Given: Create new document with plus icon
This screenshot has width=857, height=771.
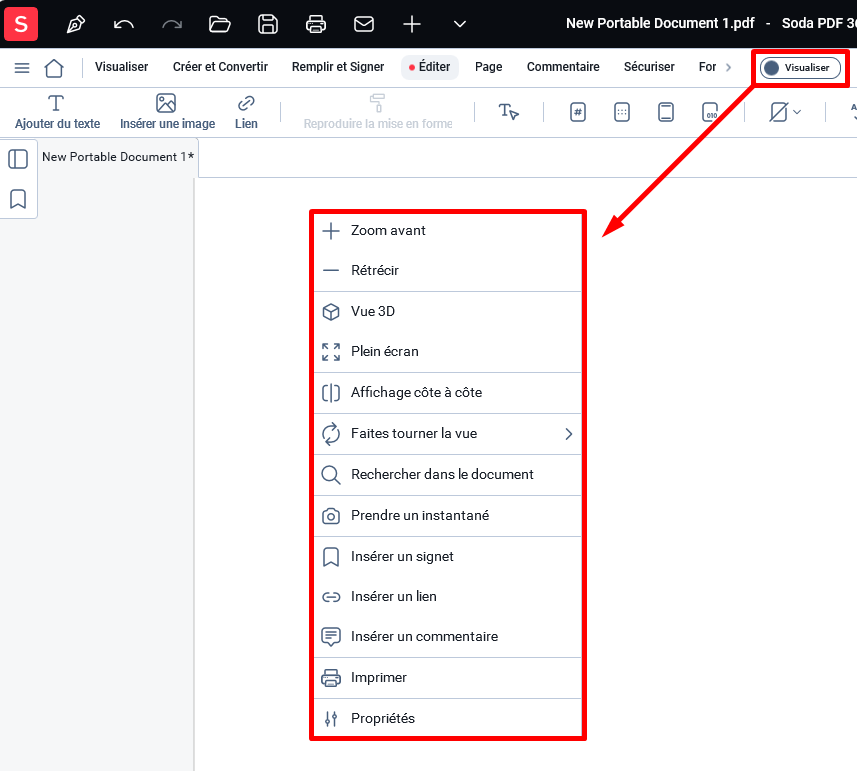Looking at the screenshot, I should click(x=412, y=24).
